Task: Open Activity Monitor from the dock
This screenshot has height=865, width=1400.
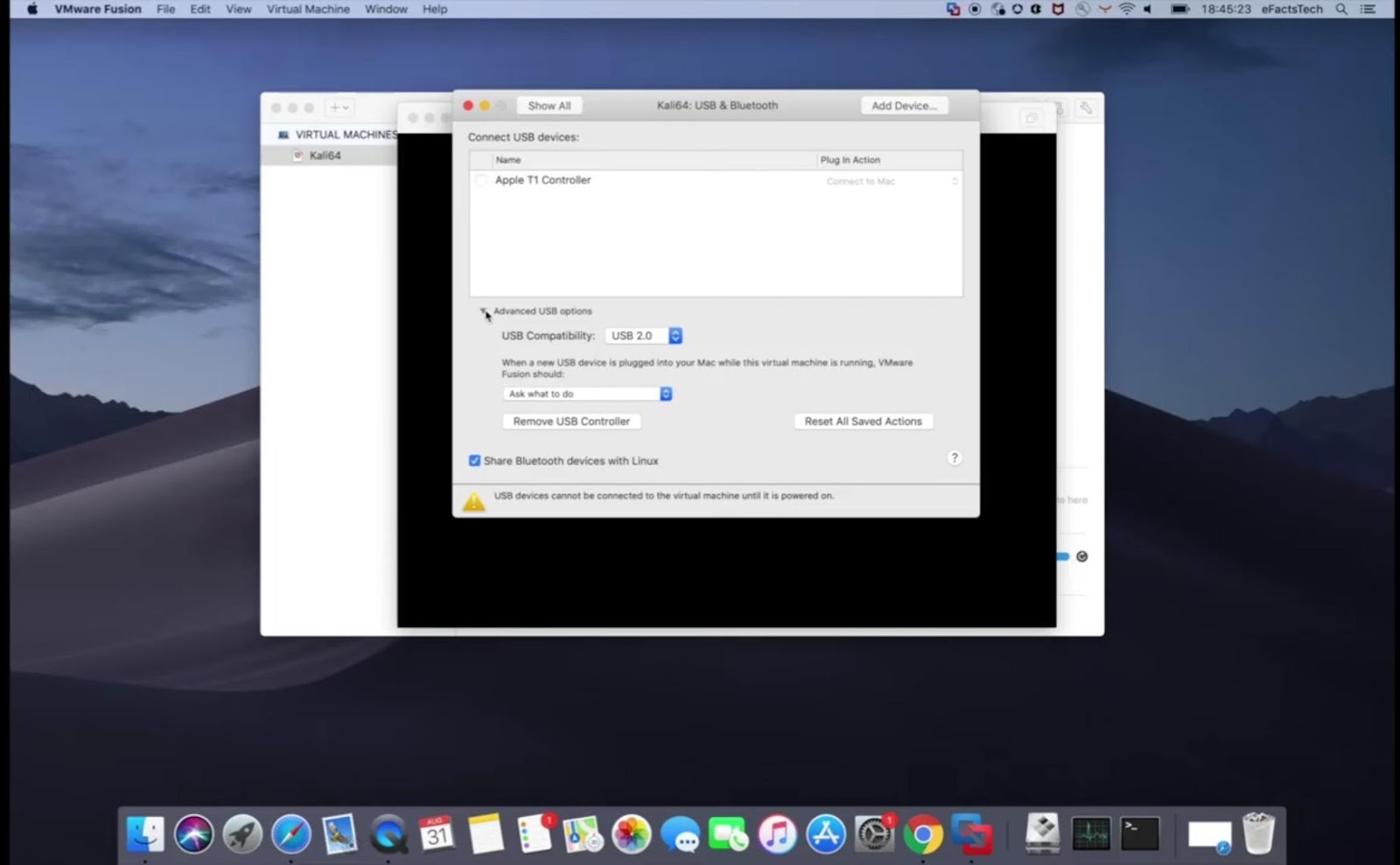Action: [1091, 834]
